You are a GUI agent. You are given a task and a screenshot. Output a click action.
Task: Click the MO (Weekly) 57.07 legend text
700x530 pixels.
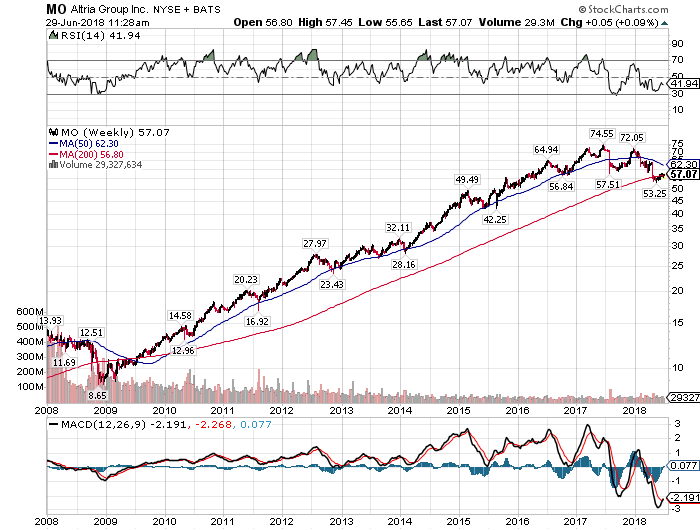[115, 132]
